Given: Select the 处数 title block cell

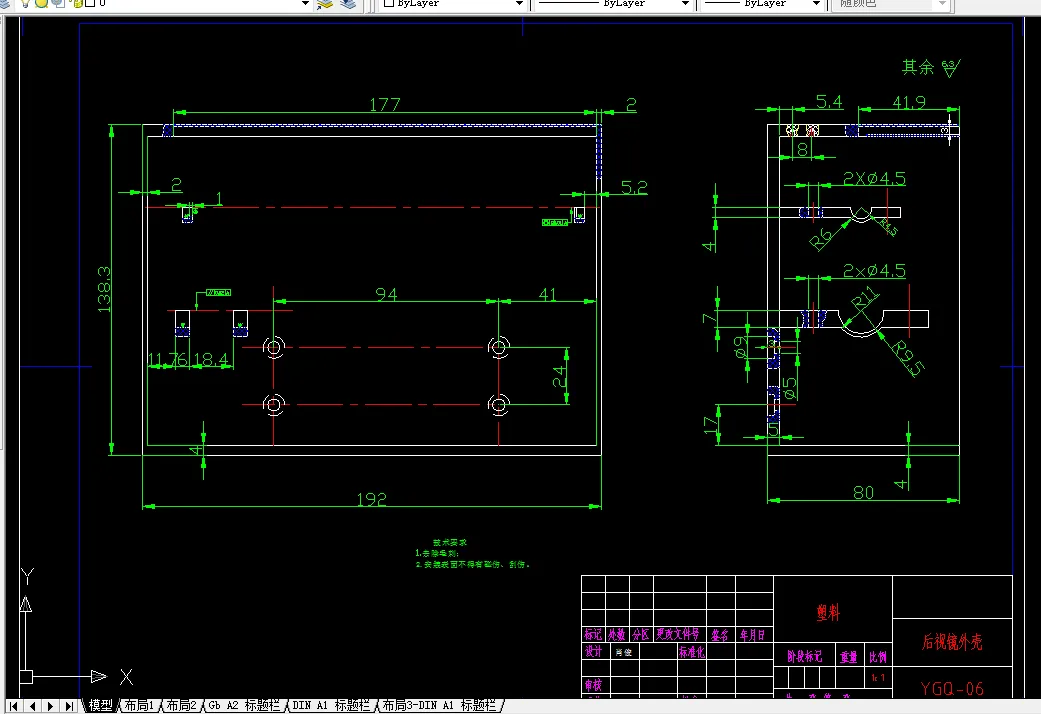Looking at the screenshot, I should pos(617,634).
